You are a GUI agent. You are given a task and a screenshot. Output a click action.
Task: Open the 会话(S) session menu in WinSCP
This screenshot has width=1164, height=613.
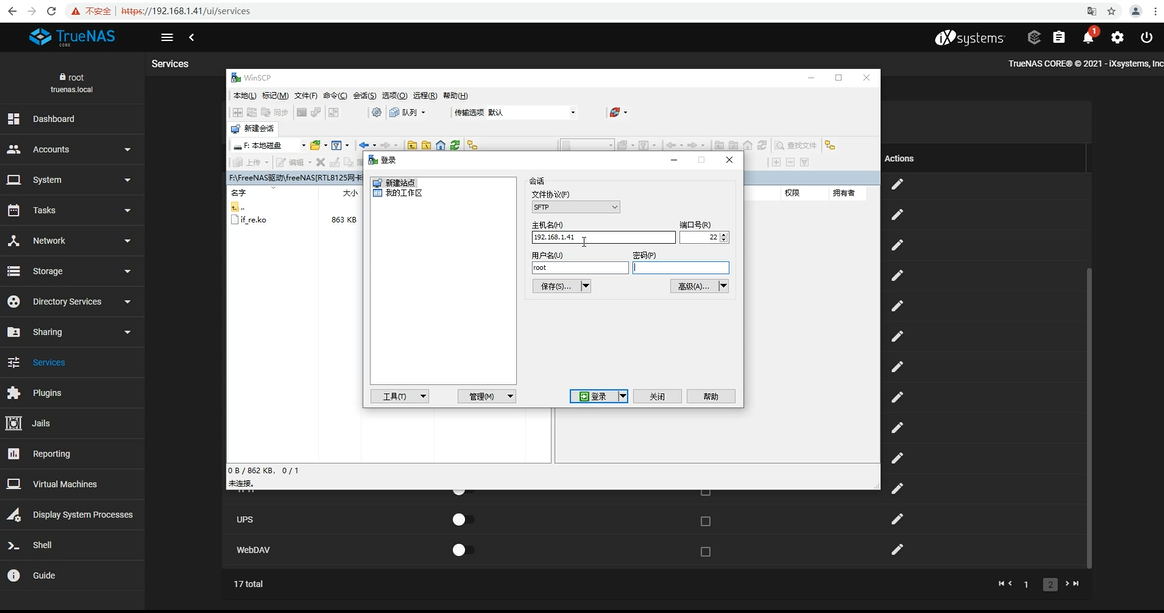click(364, 96)
